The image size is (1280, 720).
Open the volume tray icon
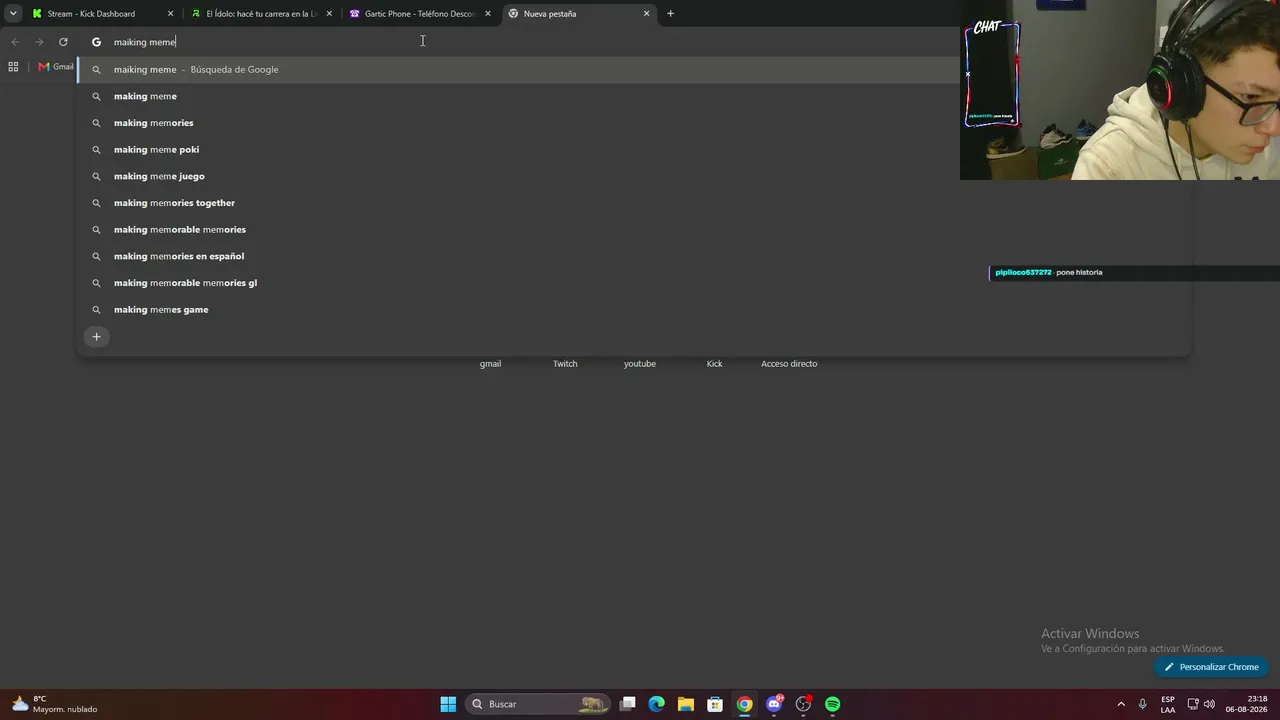click(x=1209, y=704)
